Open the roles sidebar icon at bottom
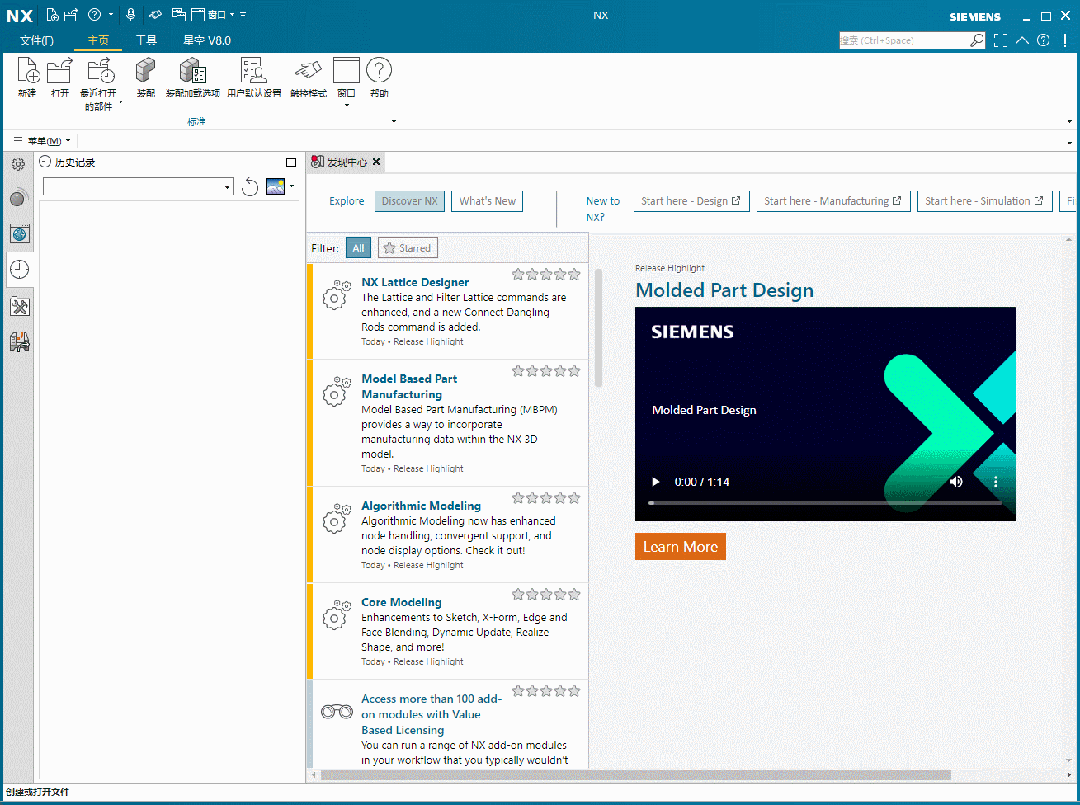Viewport: 1080px width, 805px height. [19, 342]
